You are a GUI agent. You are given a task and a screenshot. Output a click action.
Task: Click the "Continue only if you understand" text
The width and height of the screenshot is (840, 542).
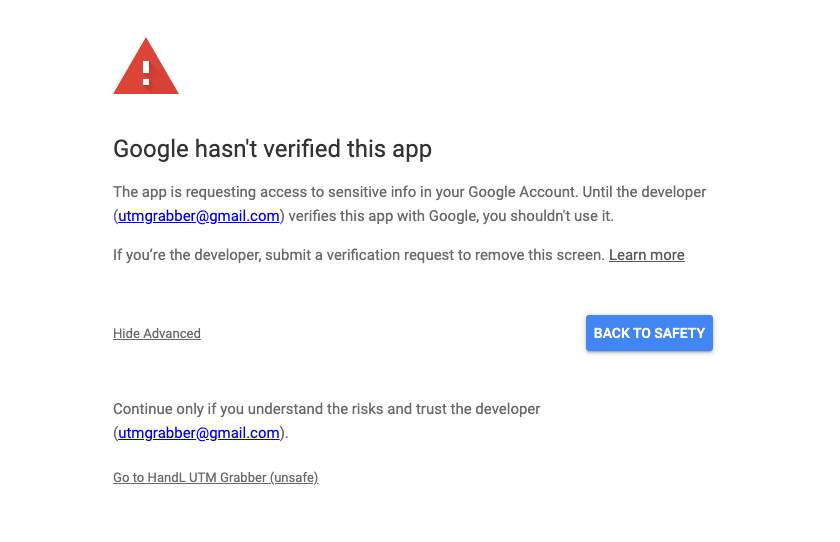tap(228, 409)
